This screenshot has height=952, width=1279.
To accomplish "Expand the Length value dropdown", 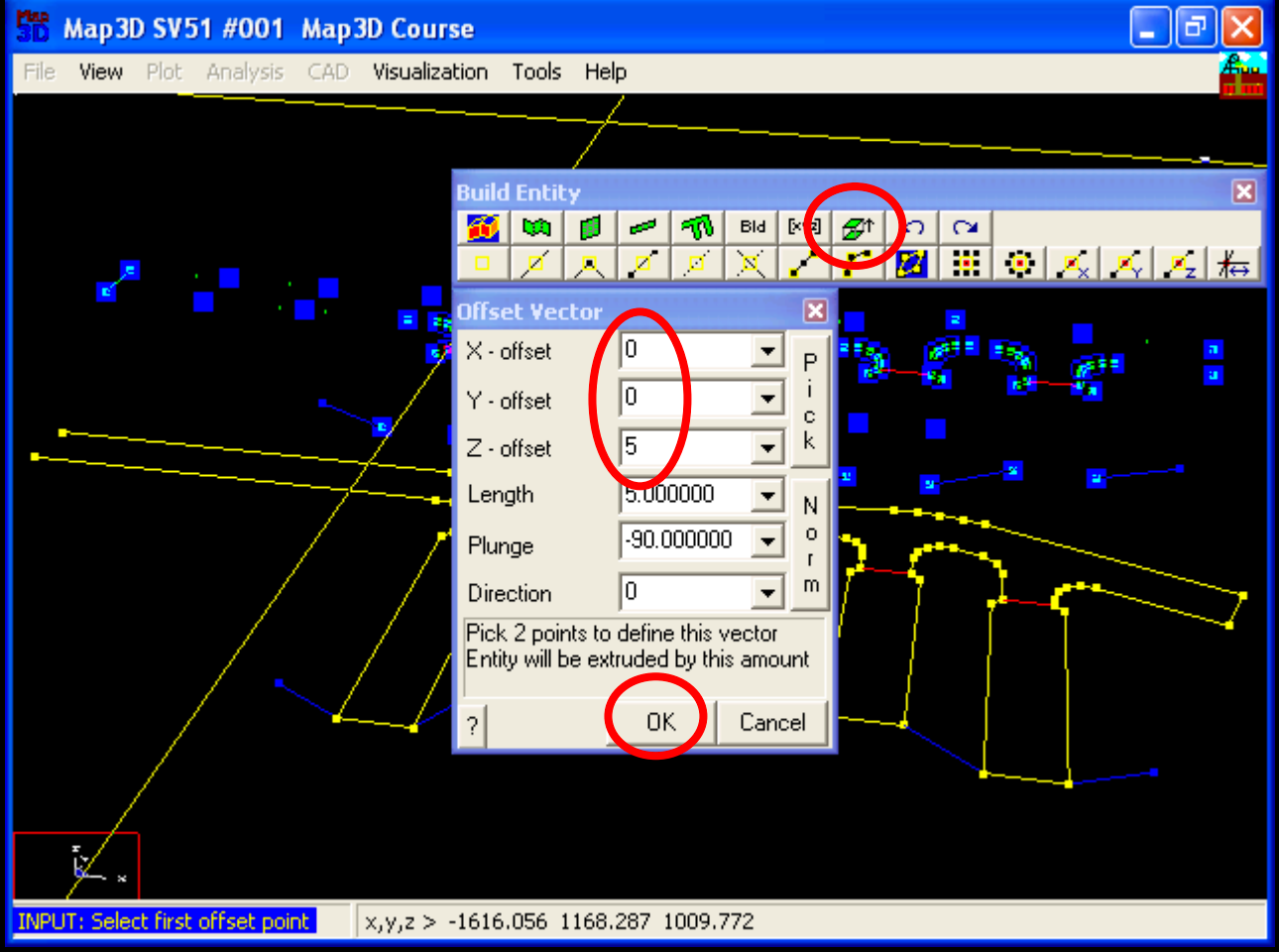I will pyautogui.click(x=767, y=495).
